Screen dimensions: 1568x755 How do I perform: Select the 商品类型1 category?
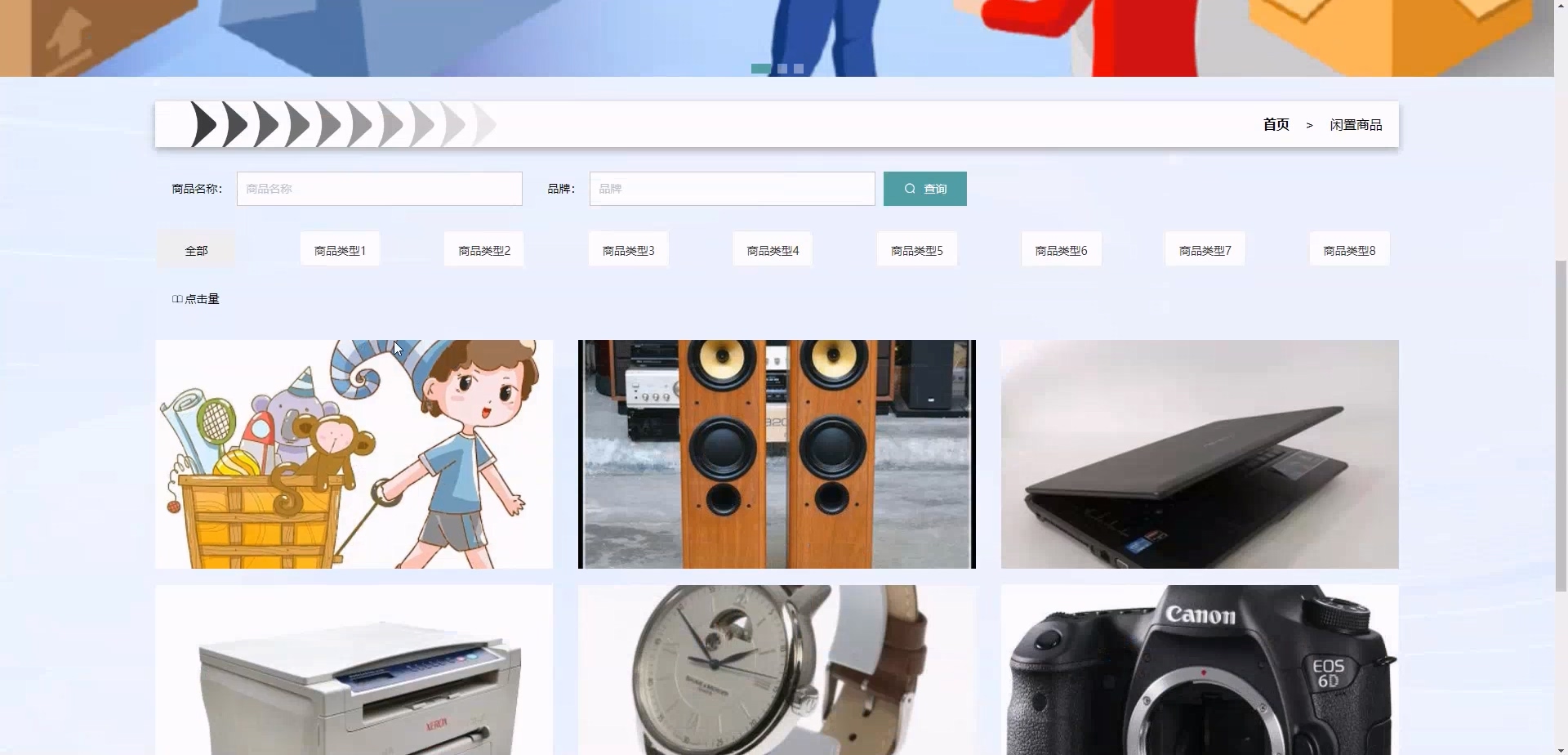pos(340,250)
